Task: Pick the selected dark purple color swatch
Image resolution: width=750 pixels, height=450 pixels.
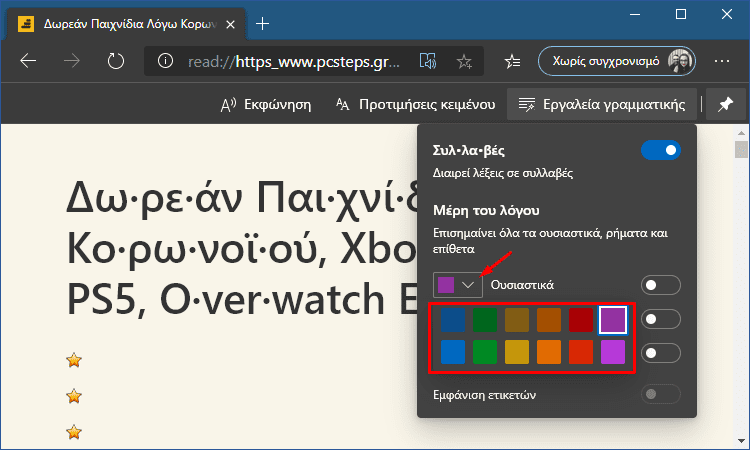Action: pos(613,320)
